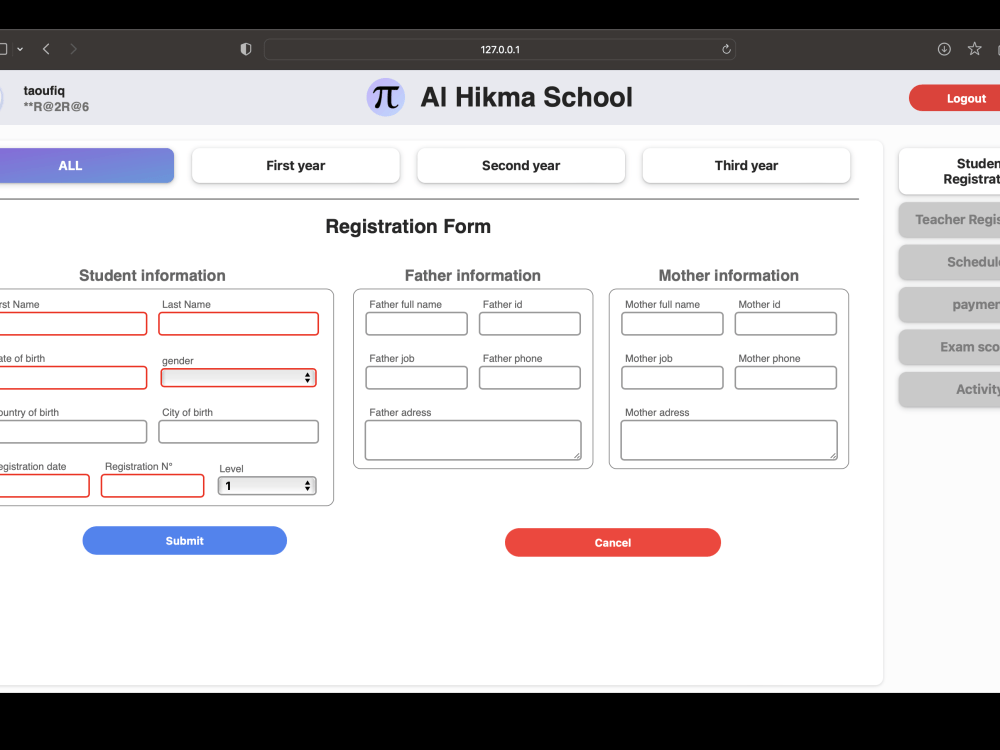Click the Student information heading
Screen dimensions: 1000x750
152,276
